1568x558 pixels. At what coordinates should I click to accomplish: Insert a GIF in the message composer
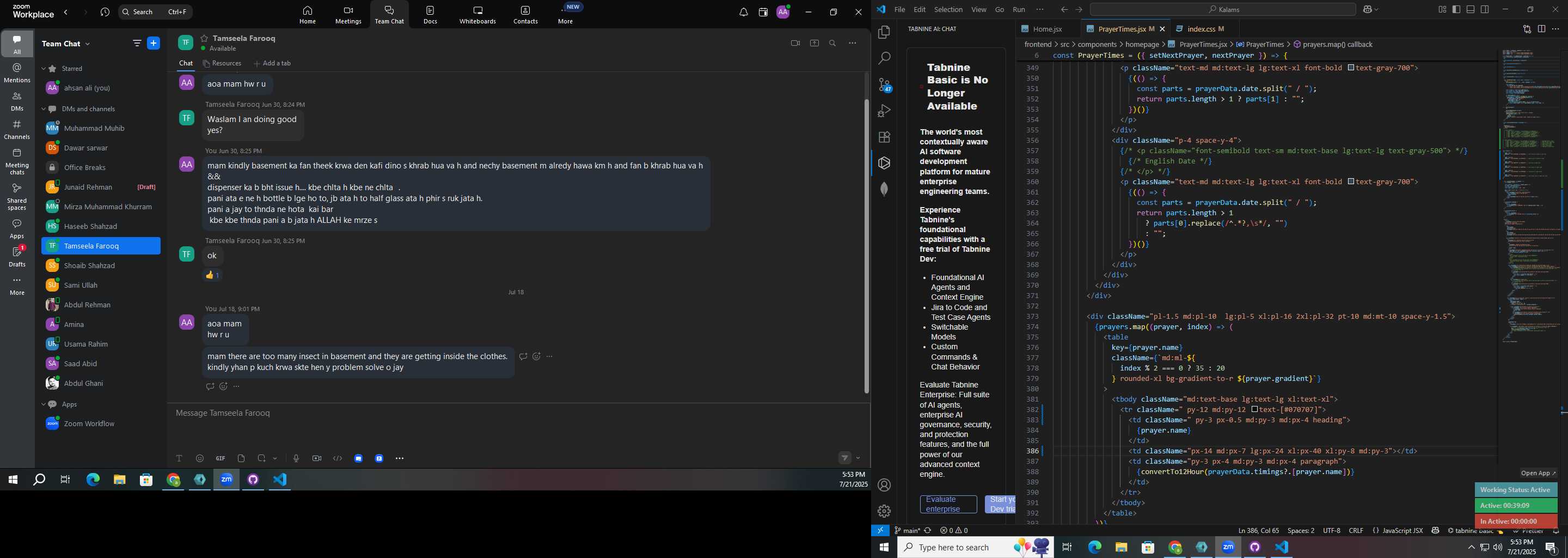[220, 458]
